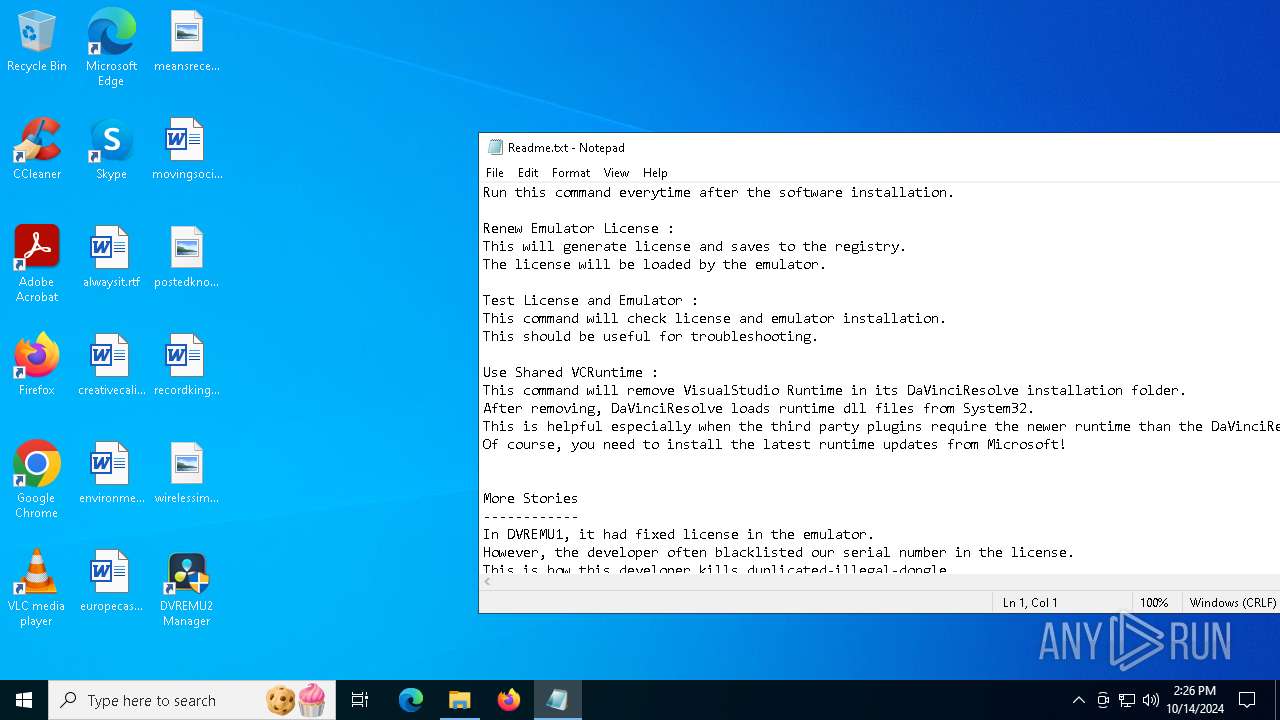Open the Notepad Format menu
This screenshot has height=720, width=1280.
[x=571, y=173]
